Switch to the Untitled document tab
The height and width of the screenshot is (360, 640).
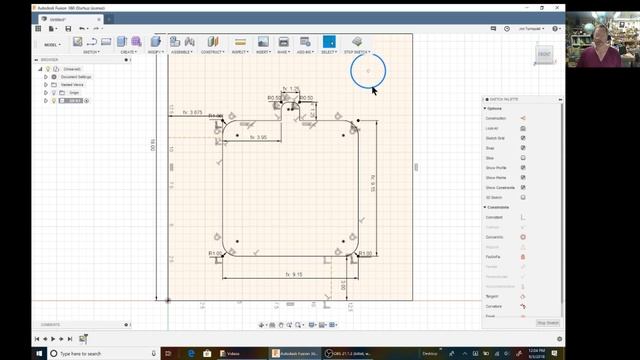pyautogui.click(x=71, y=19)
